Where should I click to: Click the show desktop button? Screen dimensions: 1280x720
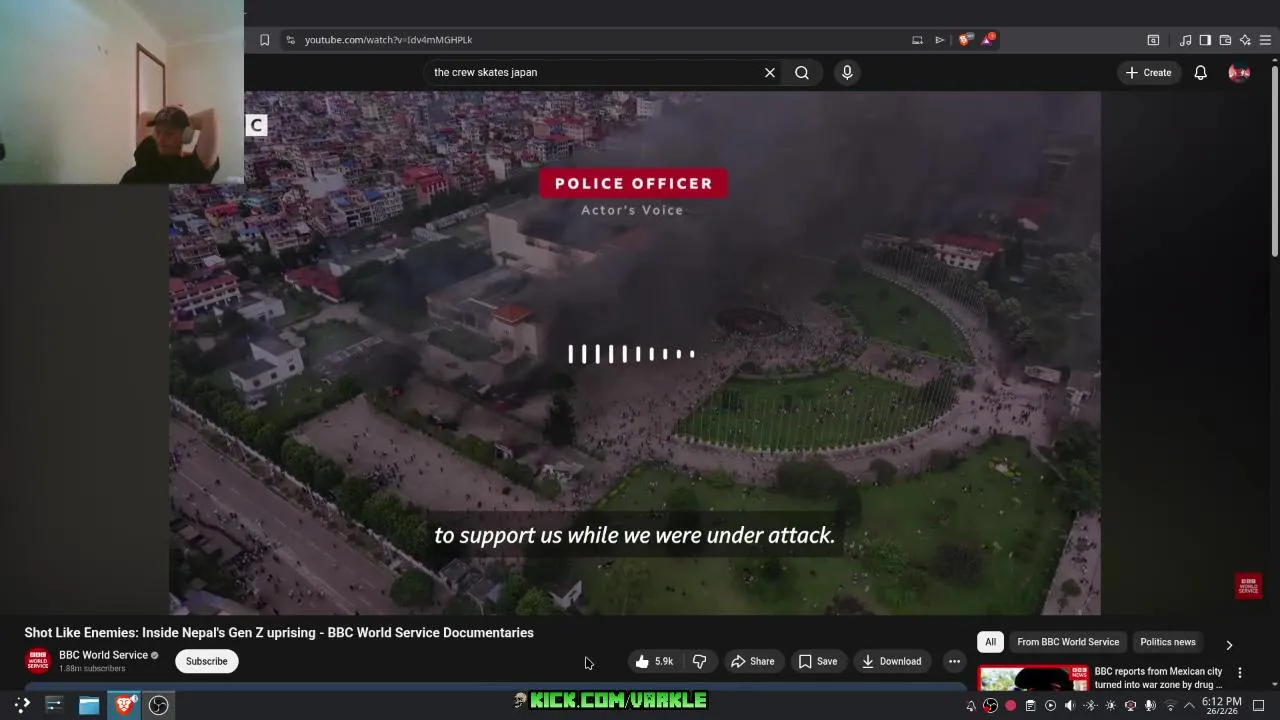point(1259,706)
